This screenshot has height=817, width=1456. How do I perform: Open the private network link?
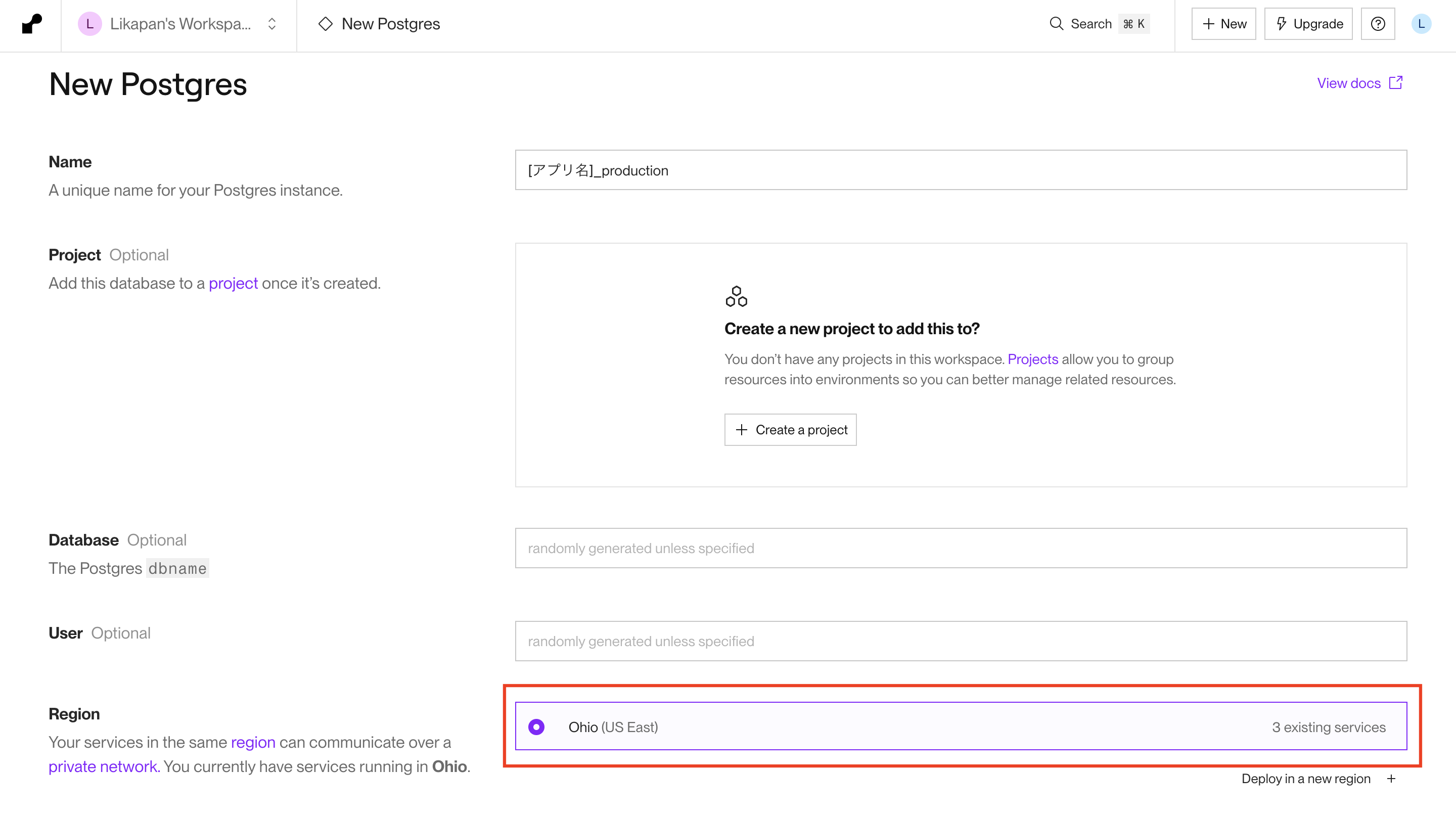coord(104,766)
